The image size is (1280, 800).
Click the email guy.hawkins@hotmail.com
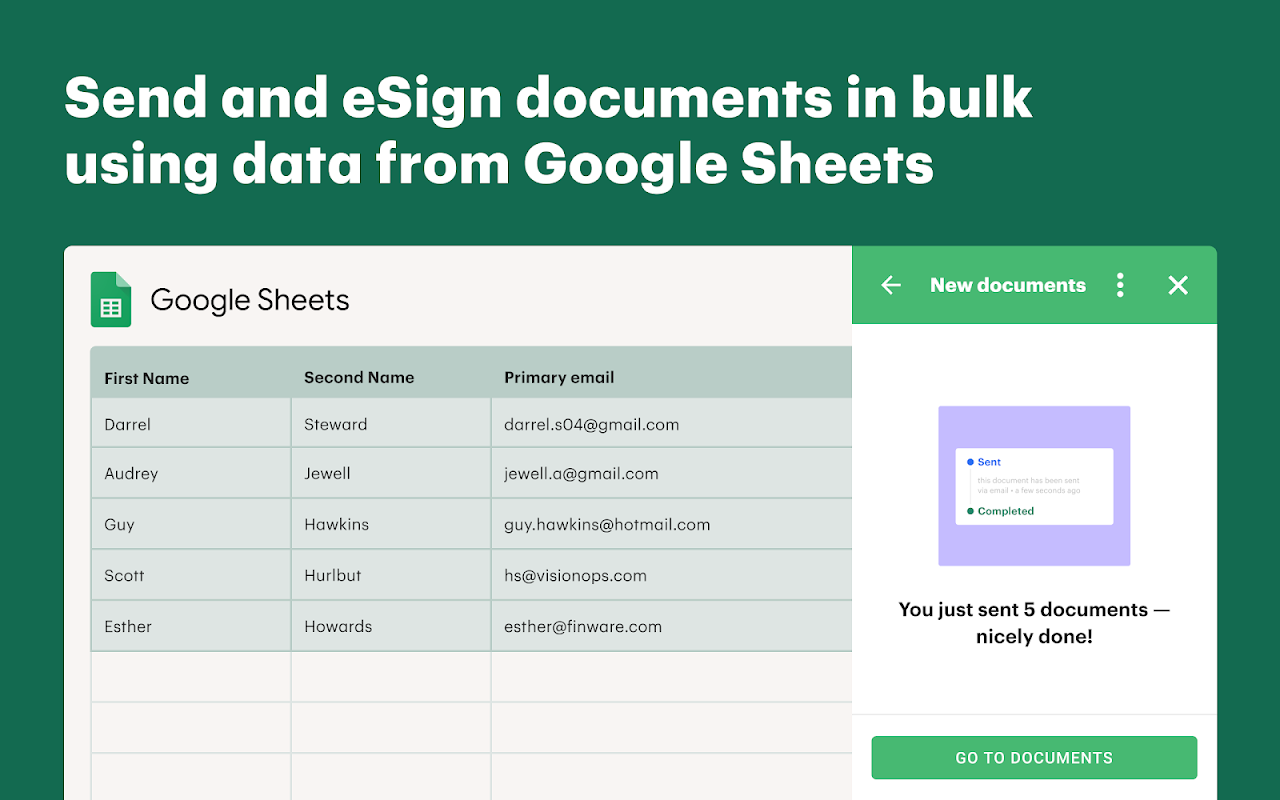pos(607,525)
